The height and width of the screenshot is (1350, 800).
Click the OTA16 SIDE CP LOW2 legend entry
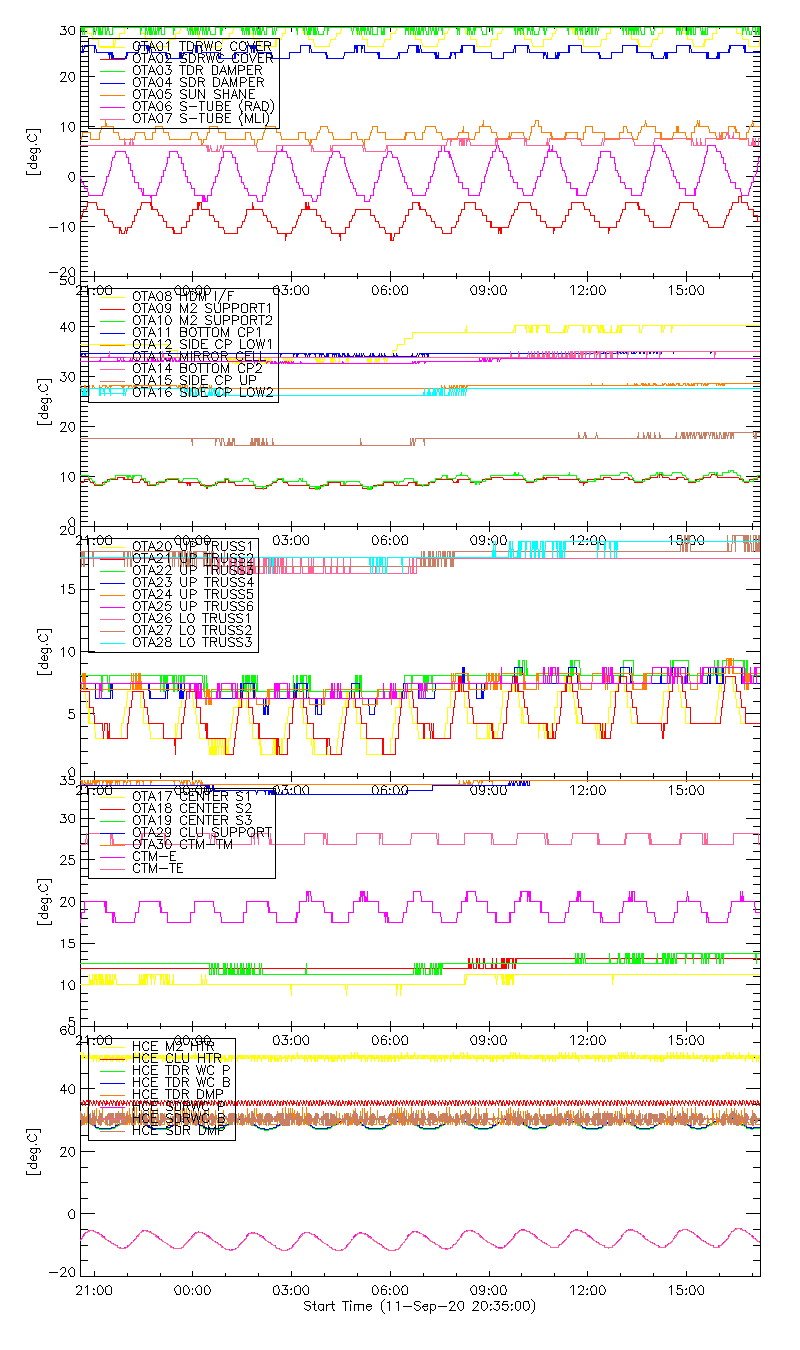click(x=203, y=393)
